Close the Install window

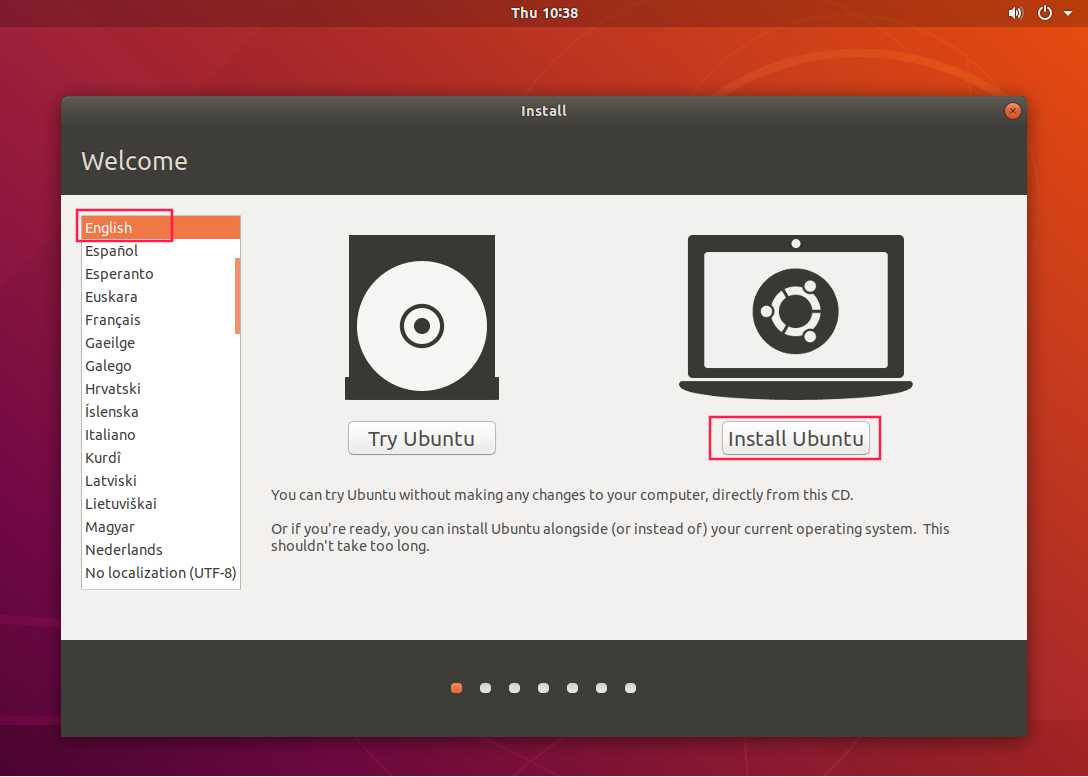tap(1012, 111)
